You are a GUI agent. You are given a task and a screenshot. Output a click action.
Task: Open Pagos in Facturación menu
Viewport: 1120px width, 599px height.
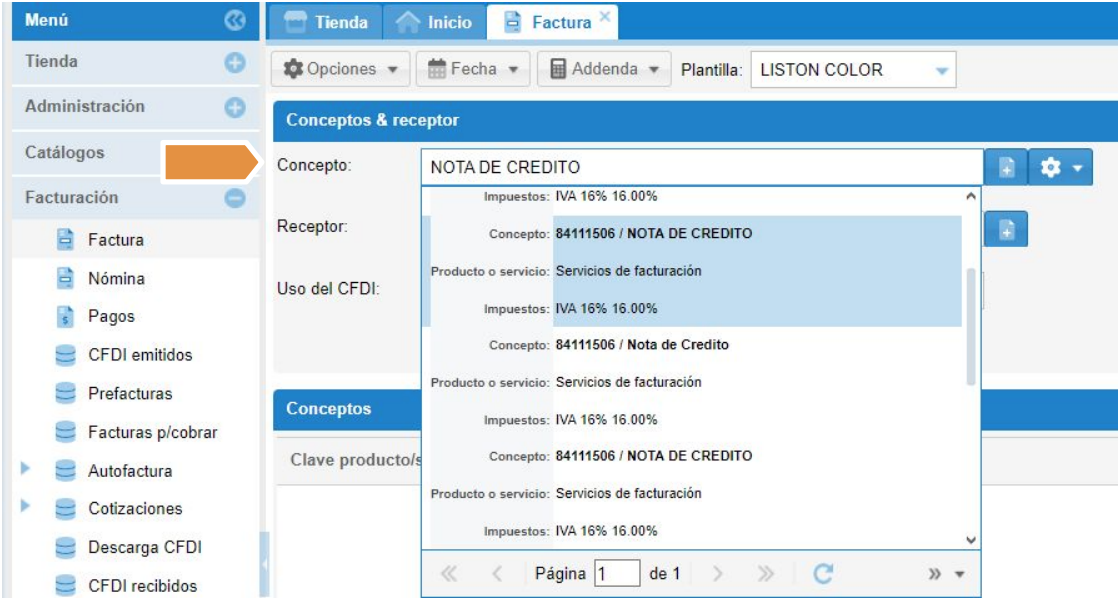(110, 317)
